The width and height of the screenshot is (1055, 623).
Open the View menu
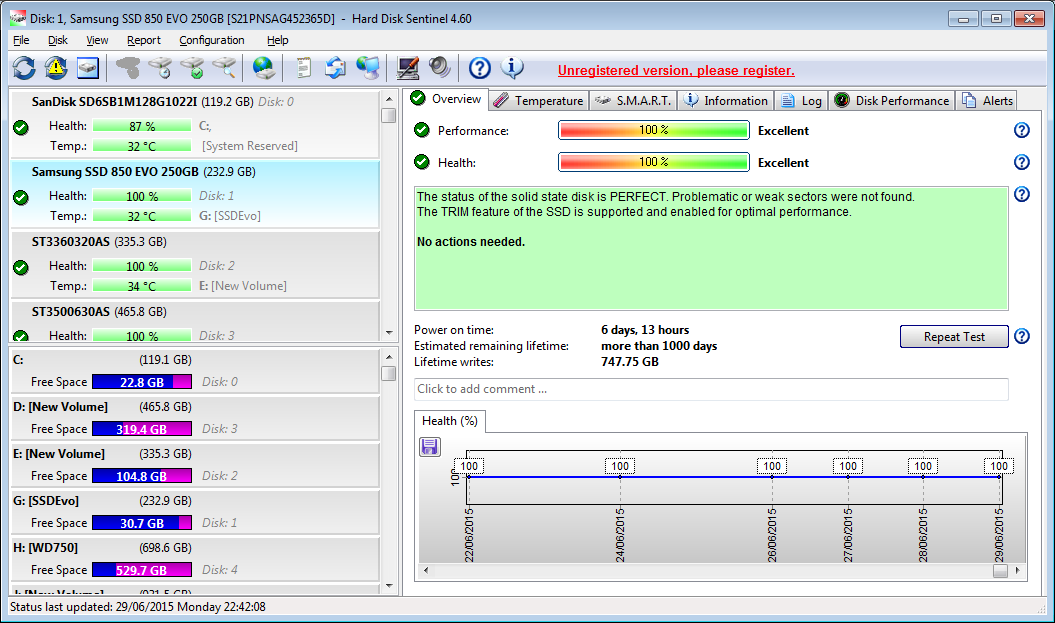click(x=97, y=40)
